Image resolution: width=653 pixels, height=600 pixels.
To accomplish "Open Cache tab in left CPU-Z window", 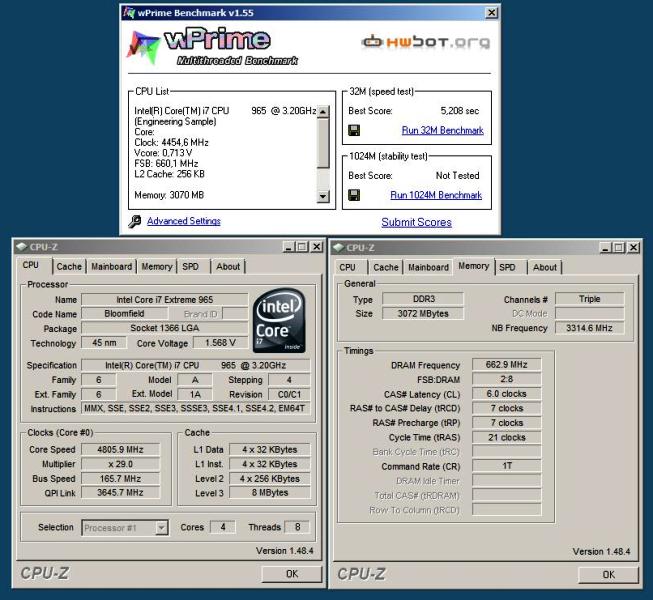I will (x=69, y=266).
